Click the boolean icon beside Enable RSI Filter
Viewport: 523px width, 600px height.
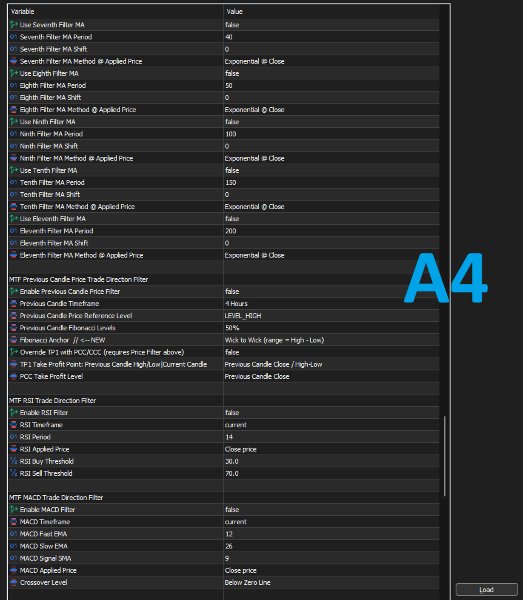pos(14,412)
